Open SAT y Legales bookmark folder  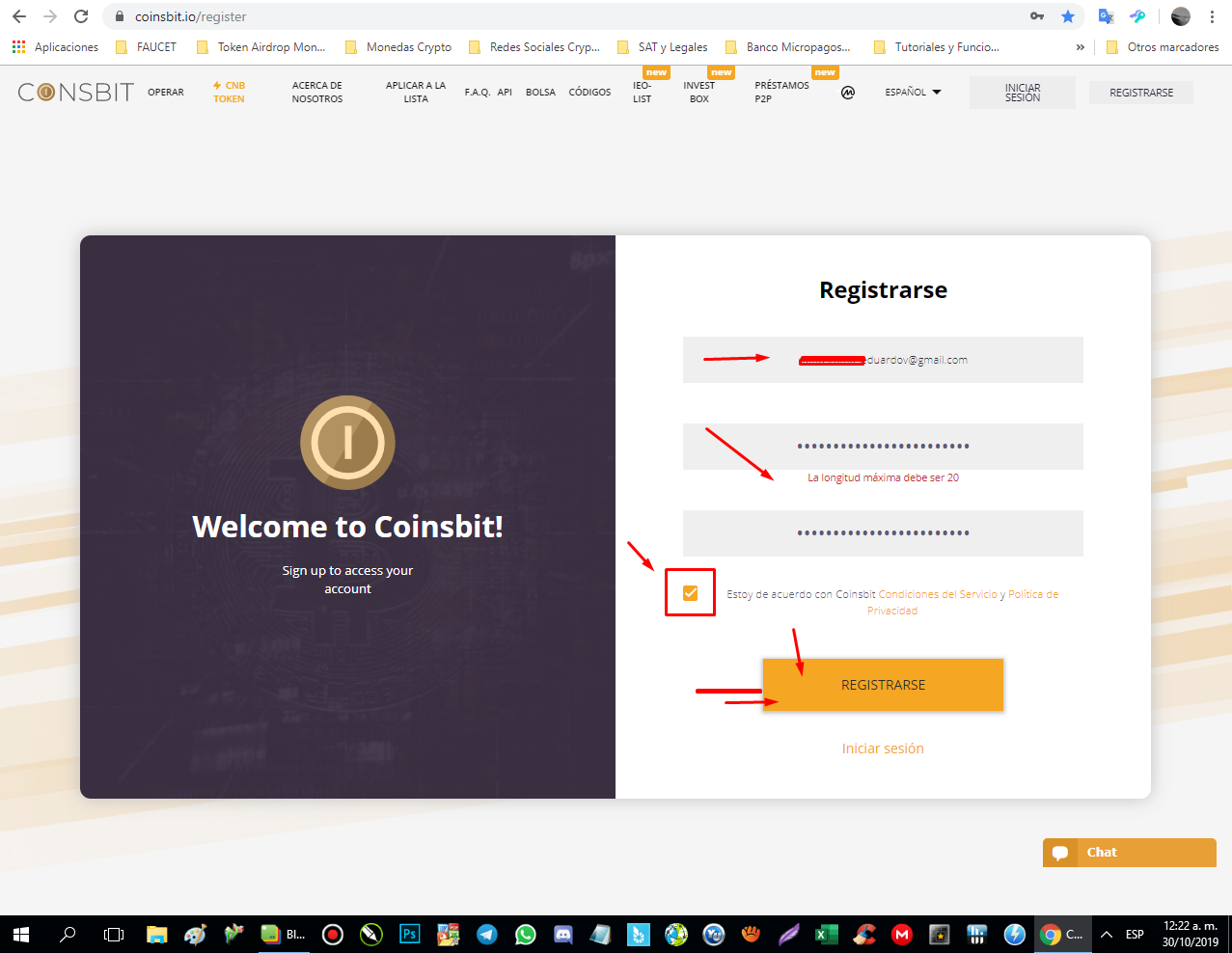[x=662, y=46]
